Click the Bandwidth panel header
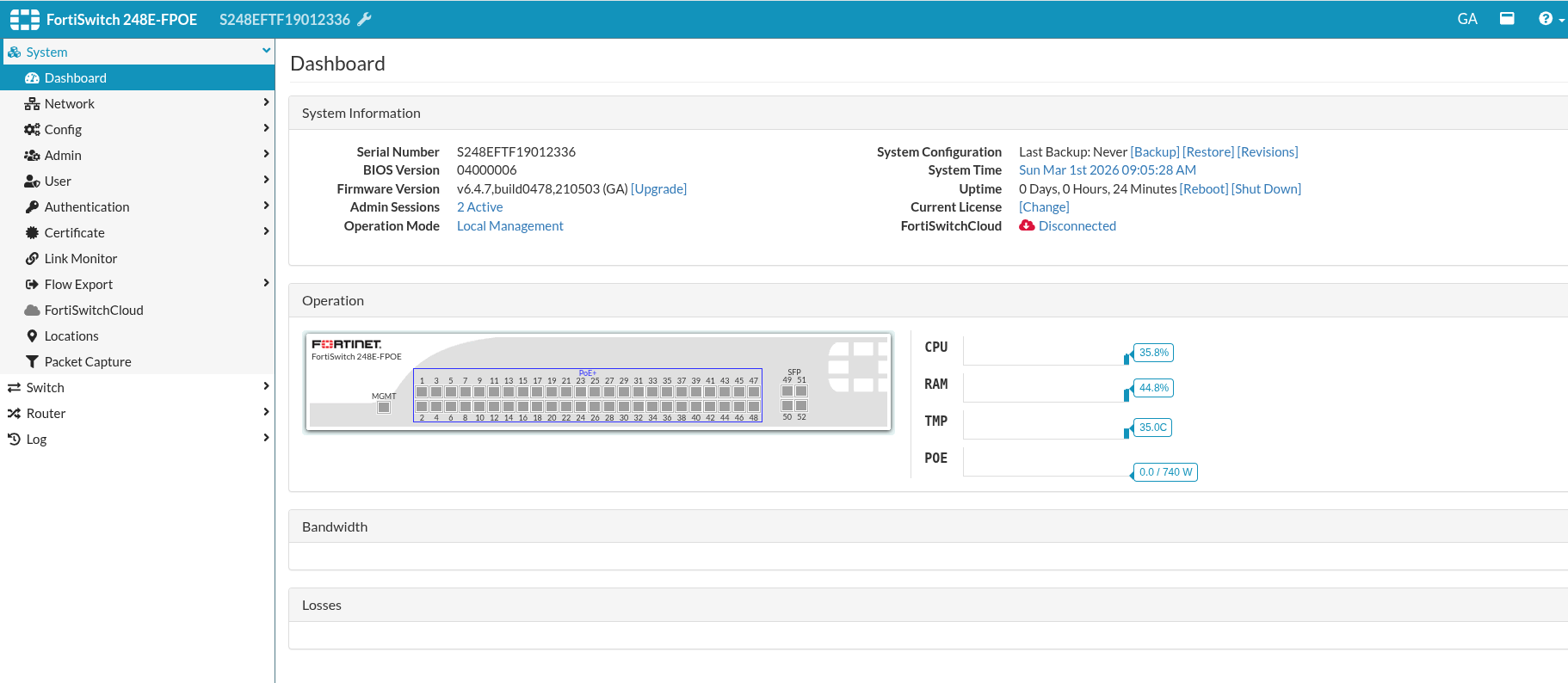Image resolution: width=1568 pixels, height=683 pixels. 928,526
